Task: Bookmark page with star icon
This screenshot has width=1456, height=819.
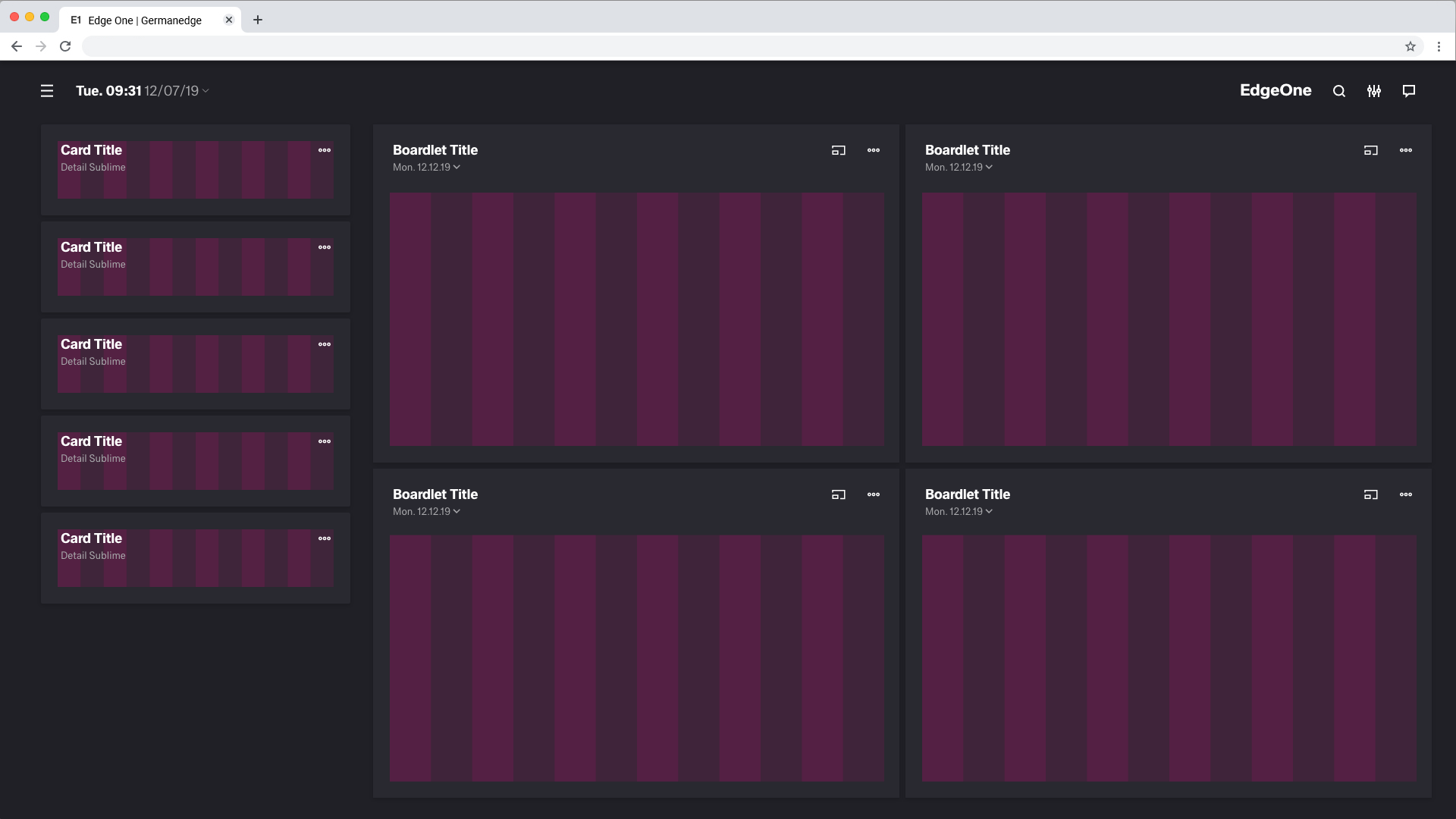Action: [1410, 46]
